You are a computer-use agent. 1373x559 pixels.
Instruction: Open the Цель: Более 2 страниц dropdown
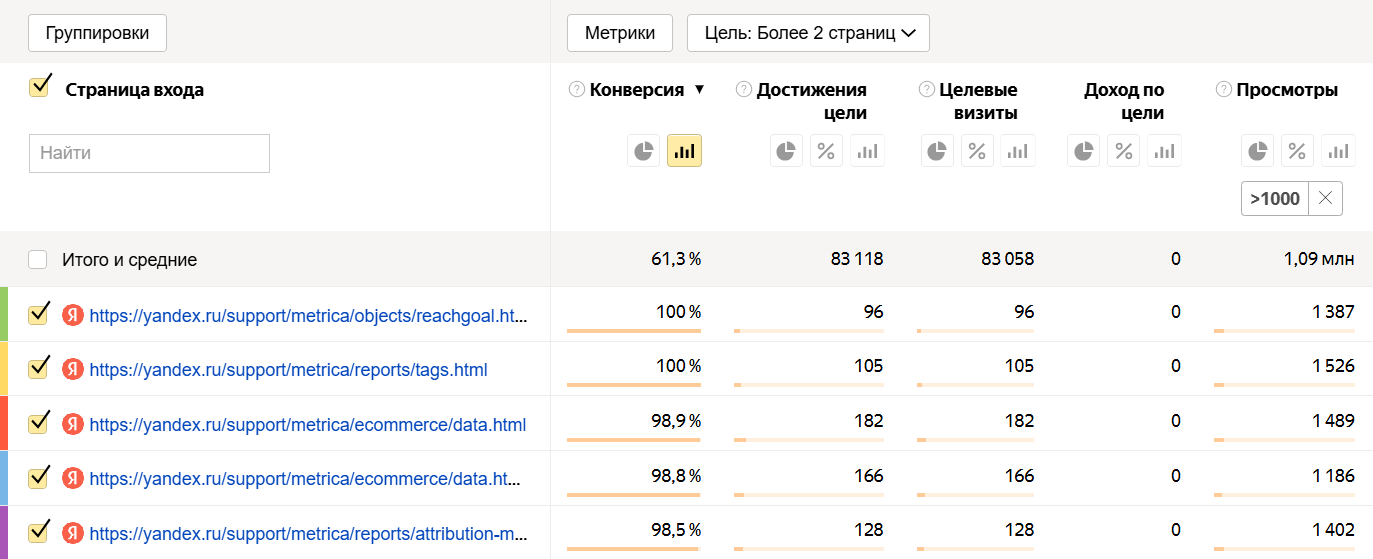(x=808, y=33)
